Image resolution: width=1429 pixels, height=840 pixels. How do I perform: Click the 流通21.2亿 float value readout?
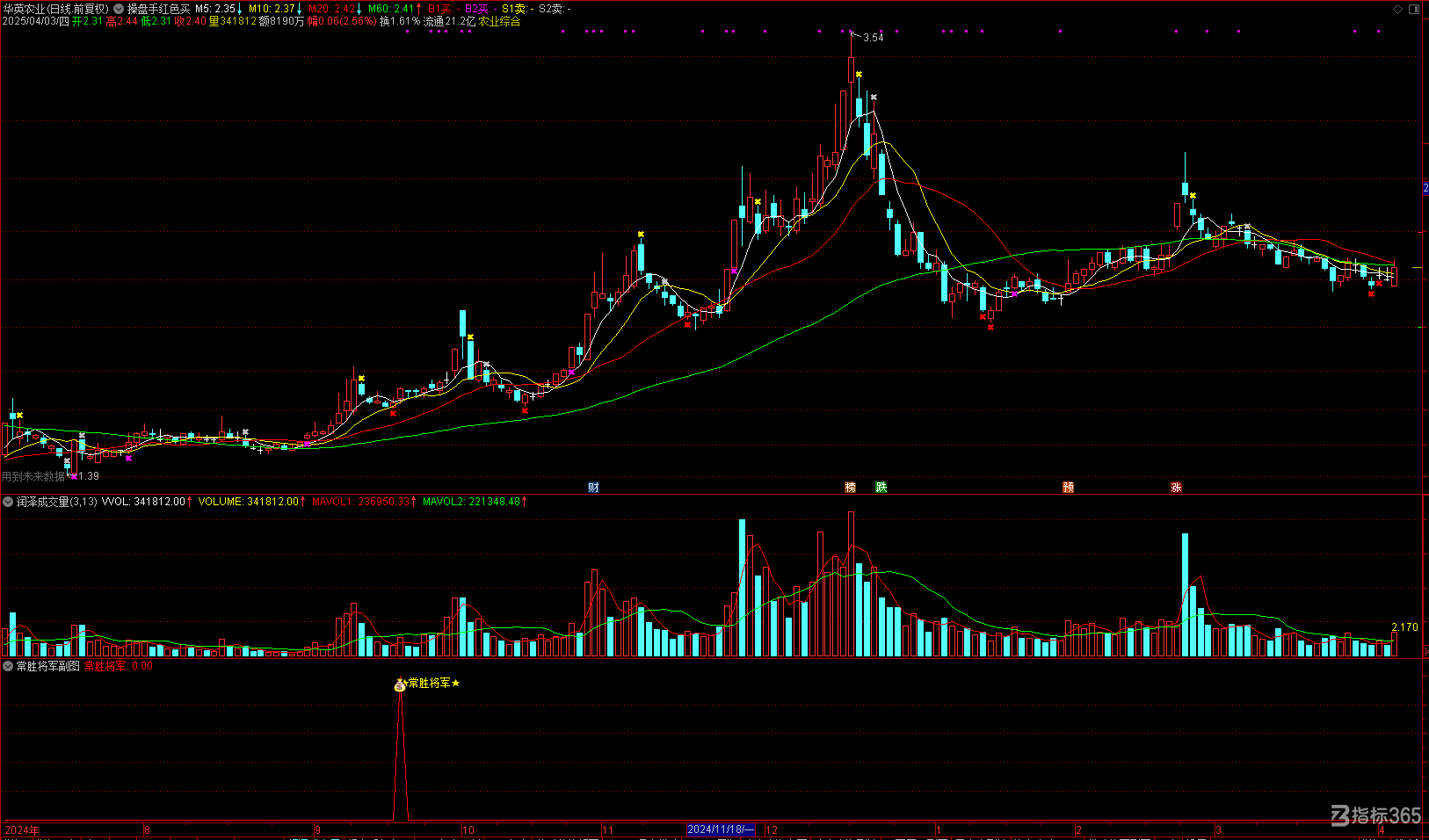(x=449, y=21)
